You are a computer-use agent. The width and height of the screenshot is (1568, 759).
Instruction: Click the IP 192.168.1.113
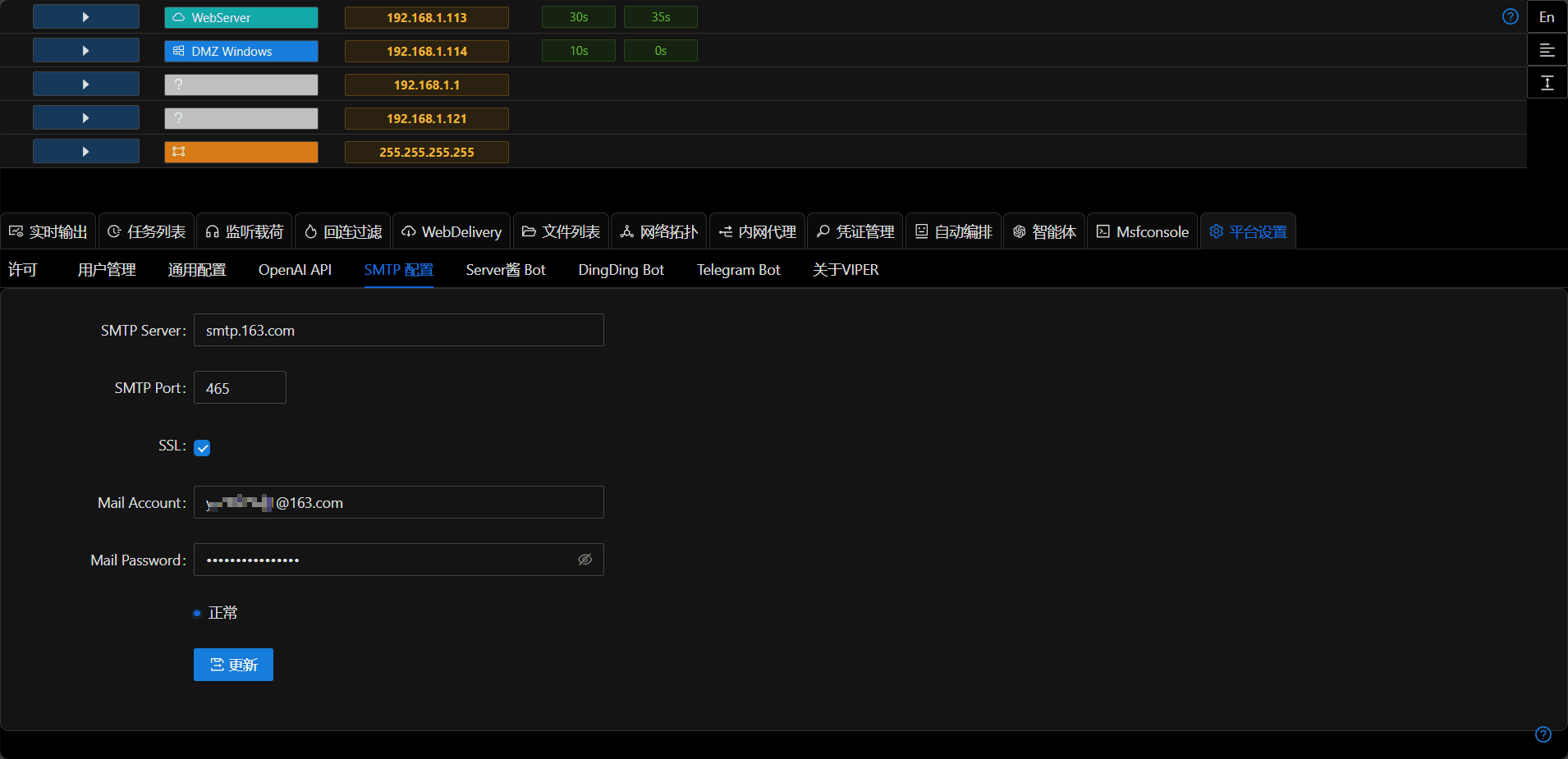(x=426, y=17)
